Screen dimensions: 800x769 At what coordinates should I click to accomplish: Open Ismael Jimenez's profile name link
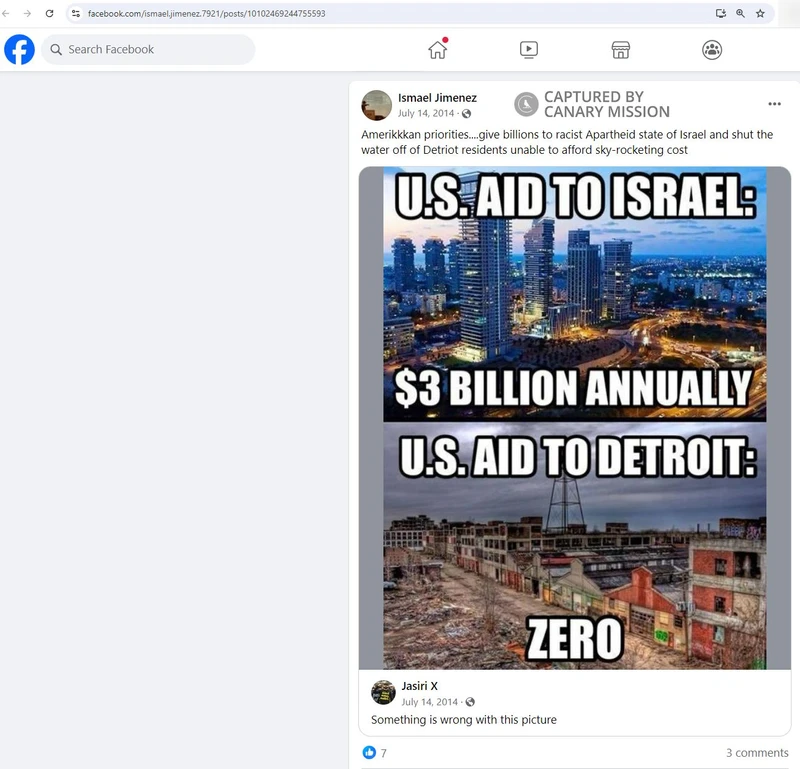tap(437, 97)
